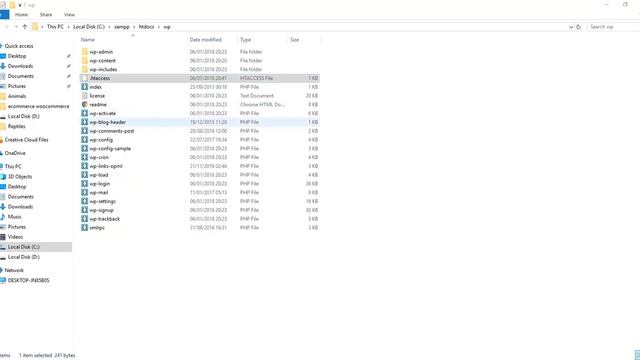This screenshot has width=640, height=360.
Task: Sort files by Type column
Action: point(245,40)
